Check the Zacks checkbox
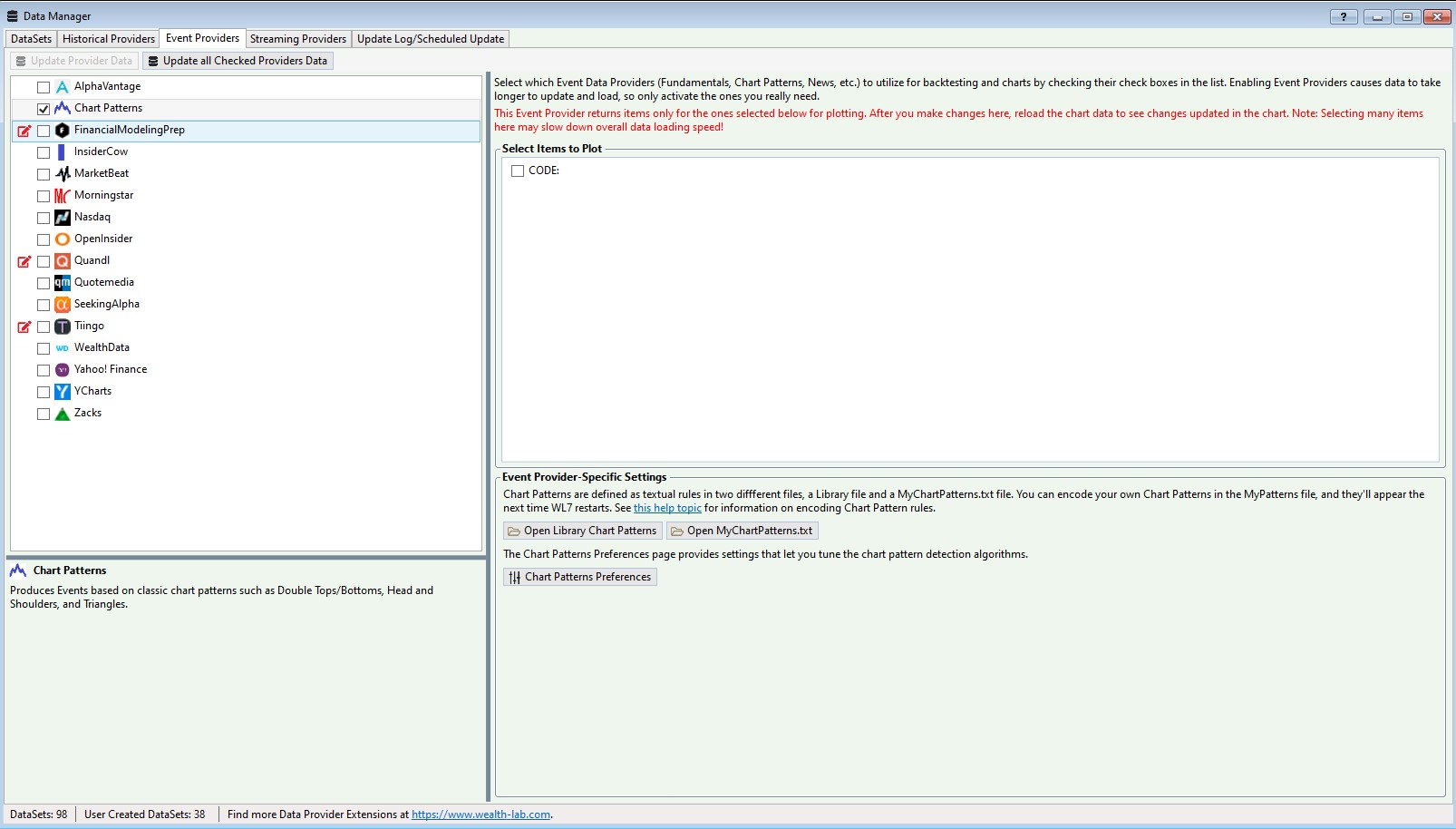This screenshot has width=1456, height=829. 44,414
